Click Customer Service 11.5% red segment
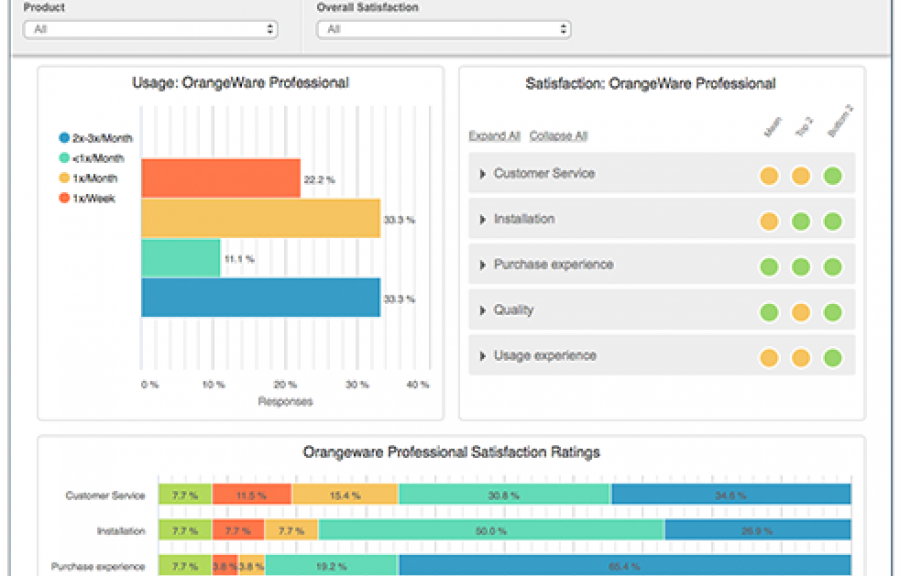Image resolution: width=900 pixels, height=576 pixels. [252, 495]
